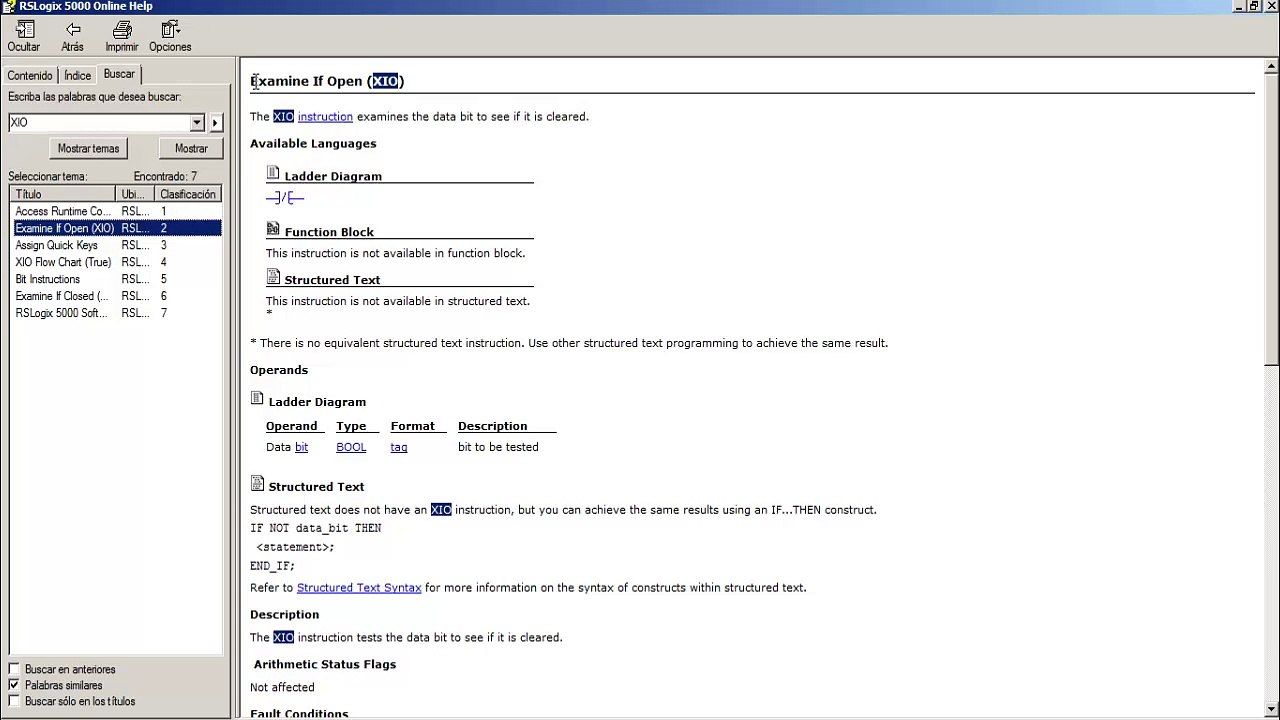Click the '<statement>;' code line
The width and height of the screenshot is (1280, 720).
click(x=295, y=547)
